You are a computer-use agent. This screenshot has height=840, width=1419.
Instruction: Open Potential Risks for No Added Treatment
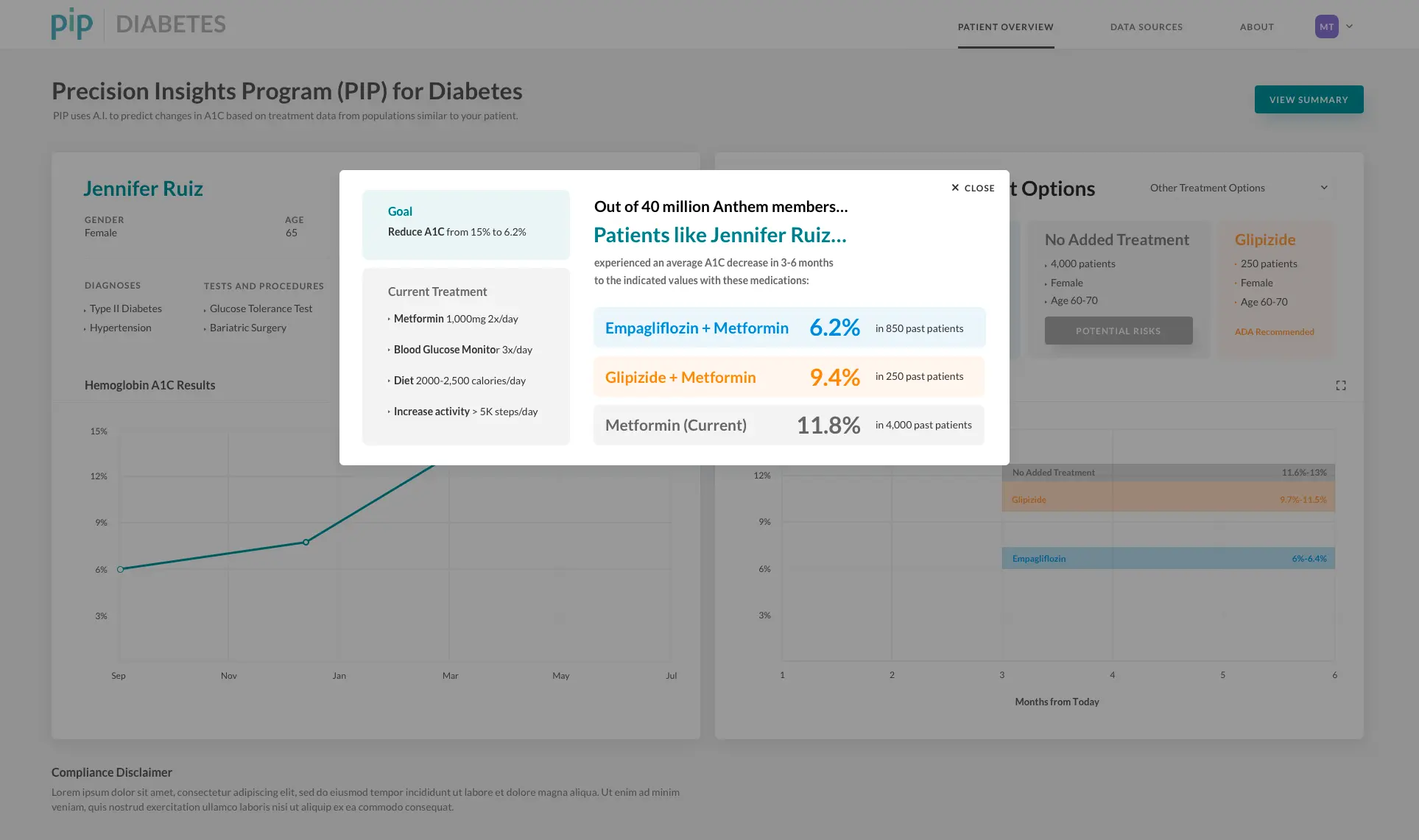pyautogui.click(x=1118, y=331)
